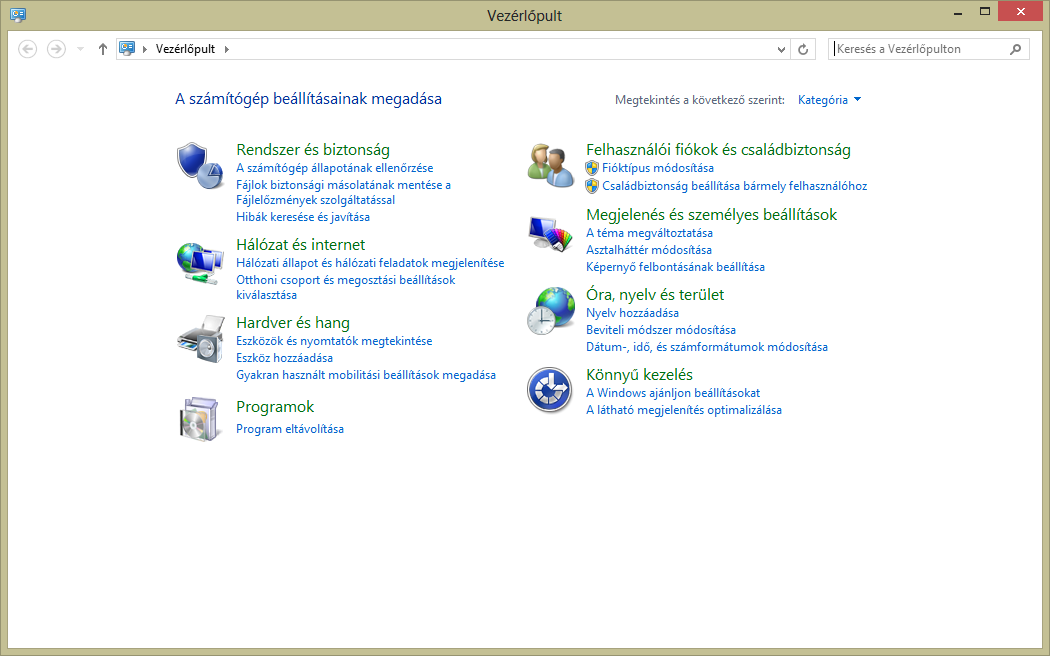The width and height of the screenshot is (1050, 656).
Task: Open Eszközök és nyomtatók megtekintése
Action: (x=334, y=341)
